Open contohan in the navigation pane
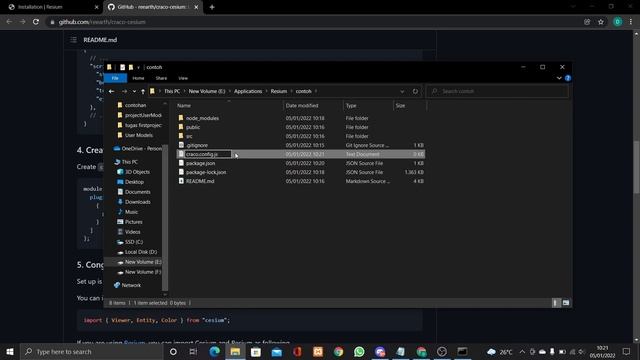This screenshot has height=360, width=640. pyautogui.click(x=135, y=105)
